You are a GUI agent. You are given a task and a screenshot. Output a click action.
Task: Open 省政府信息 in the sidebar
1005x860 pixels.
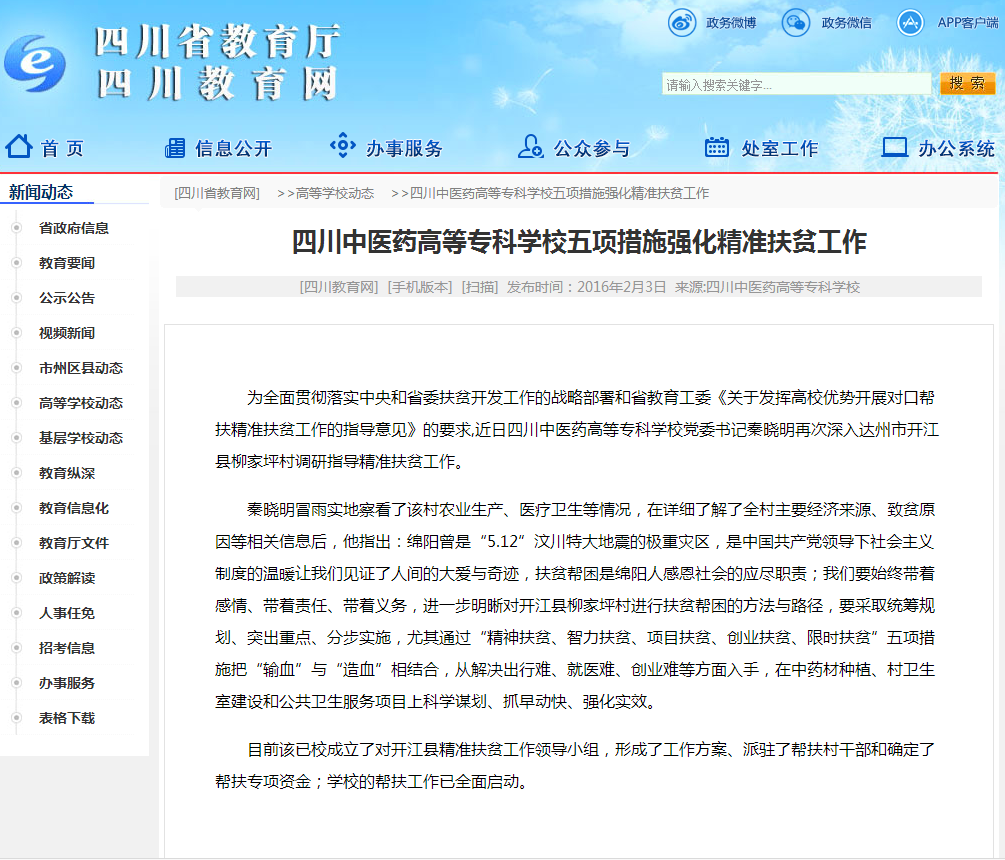(x=74, y=228)
